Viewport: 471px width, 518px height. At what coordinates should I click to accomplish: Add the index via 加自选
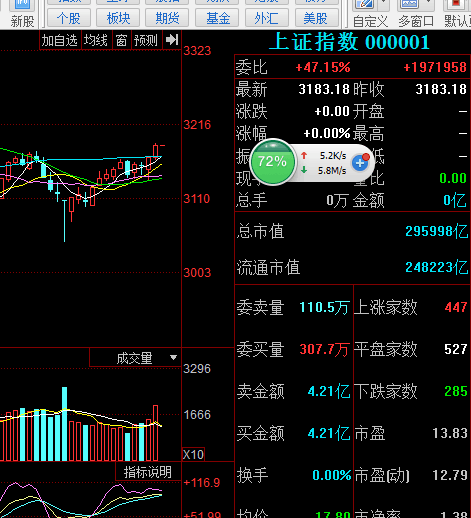point(59,40)
